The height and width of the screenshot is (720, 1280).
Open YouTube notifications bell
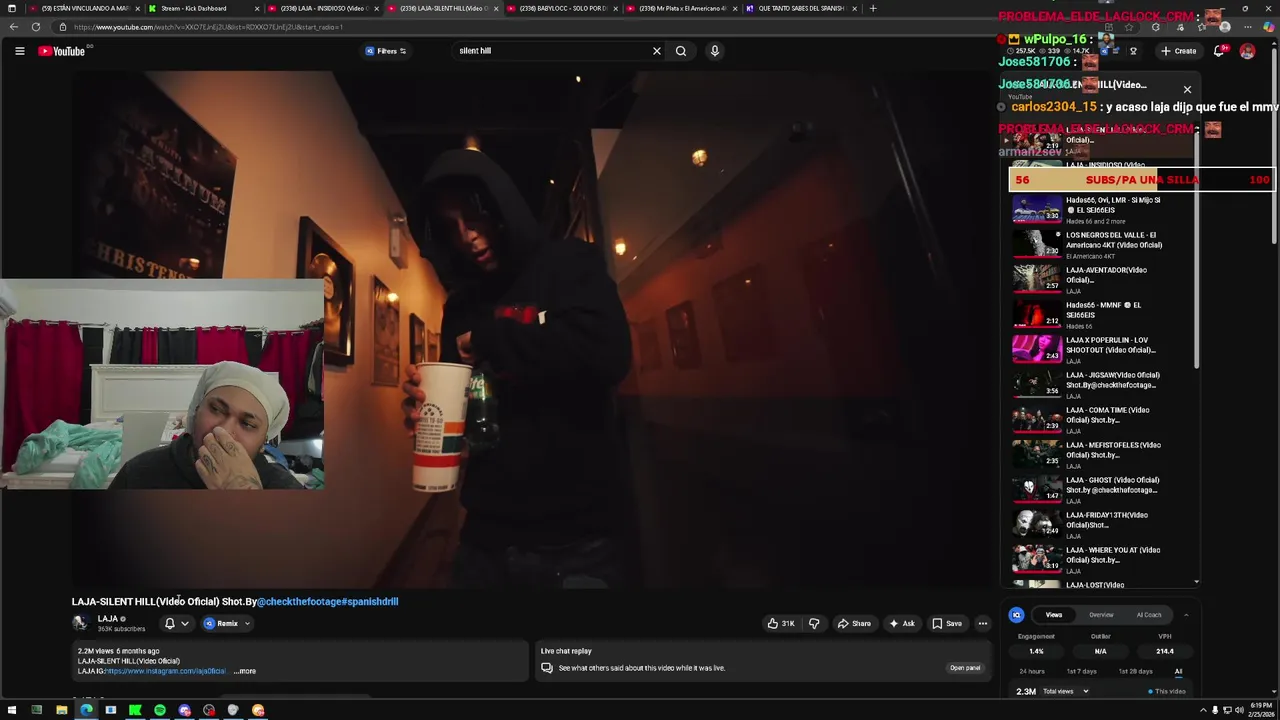point(1219,51)
